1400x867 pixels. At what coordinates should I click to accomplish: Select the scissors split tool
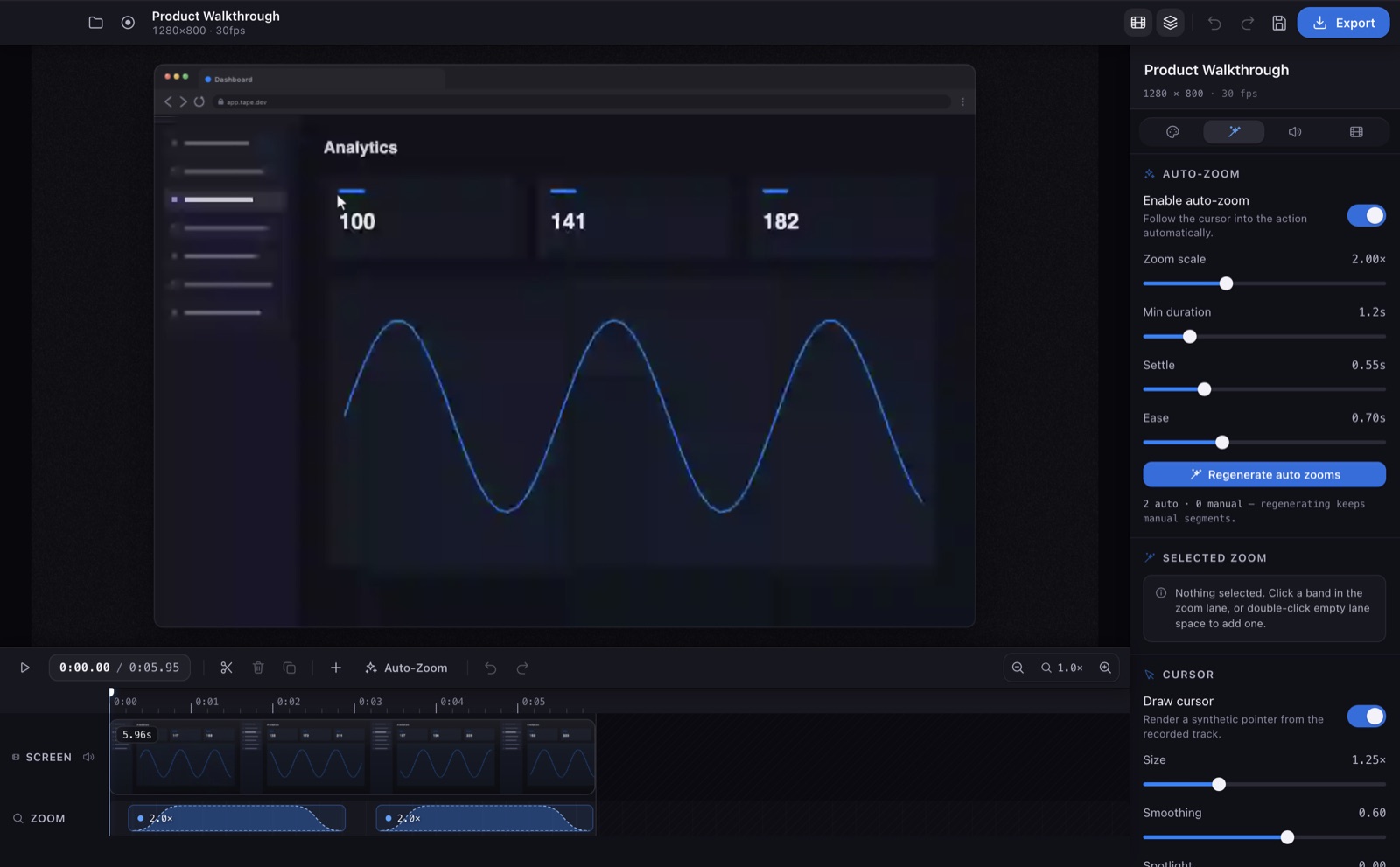pyautogui.click(x=227, y=668)
